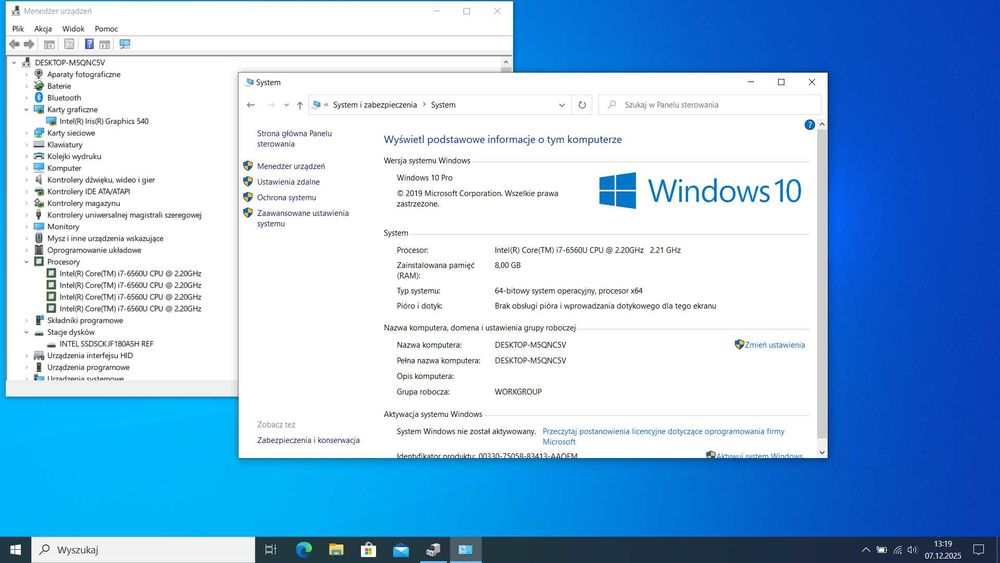The height and width of the screenshot is (563, 1000).
Task: Click the clock and date in taskbar
Action: [x=943, y=550]
